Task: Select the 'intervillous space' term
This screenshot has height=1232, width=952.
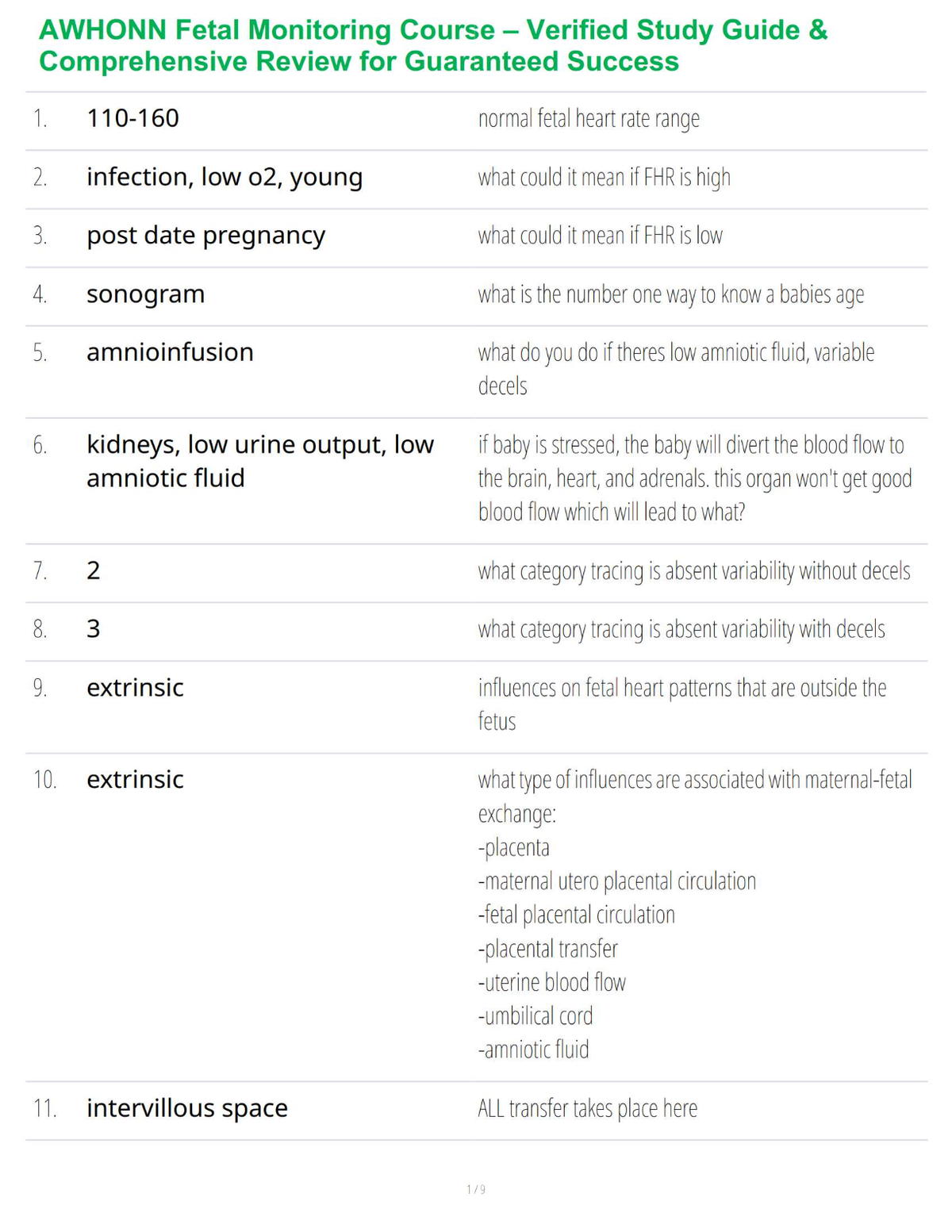Action: (187, 1108)
